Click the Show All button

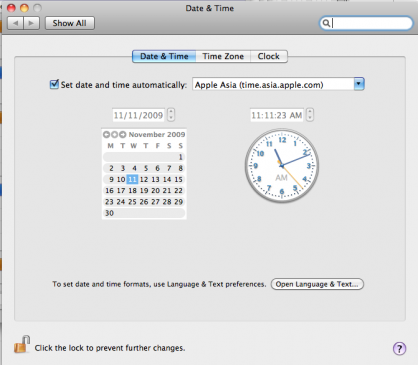pyautogui.click(x=70, y=23)
